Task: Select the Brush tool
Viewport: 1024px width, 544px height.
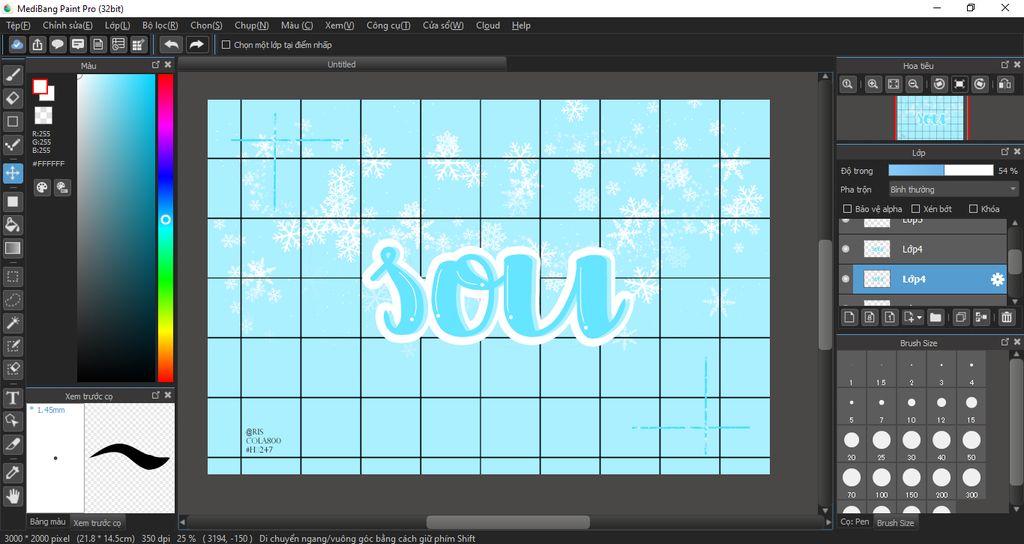Action: point(12,74)
